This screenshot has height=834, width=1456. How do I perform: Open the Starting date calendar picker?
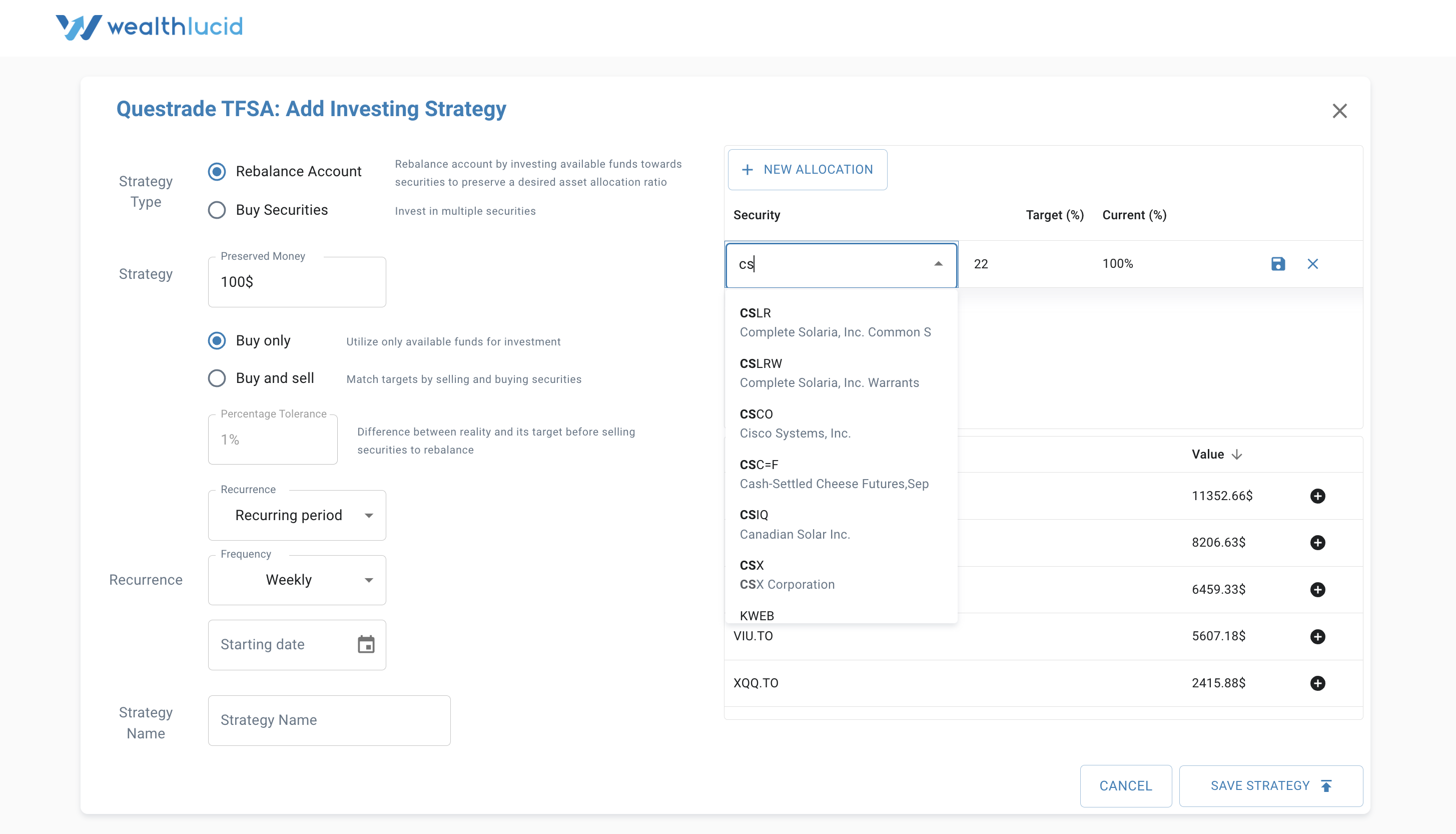(x=366, y=644)
